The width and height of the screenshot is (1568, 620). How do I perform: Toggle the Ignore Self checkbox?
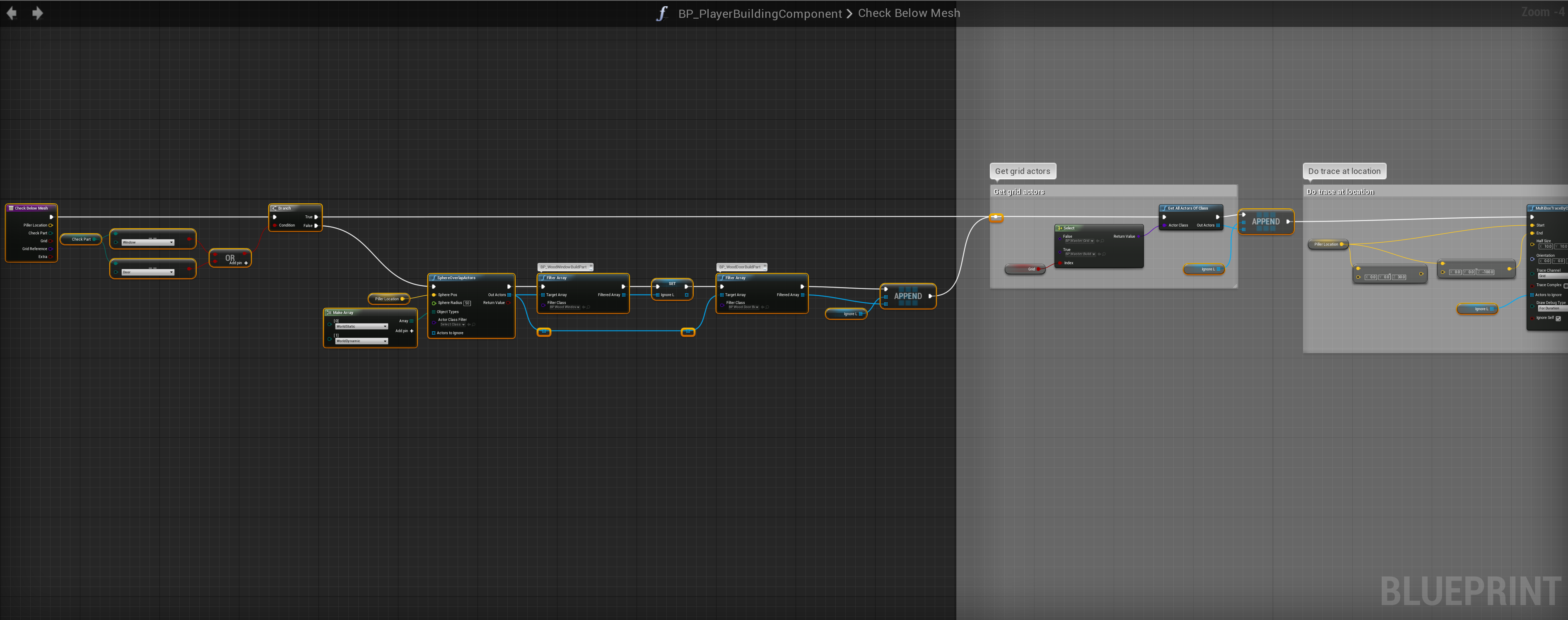(x=1558, y=318)
